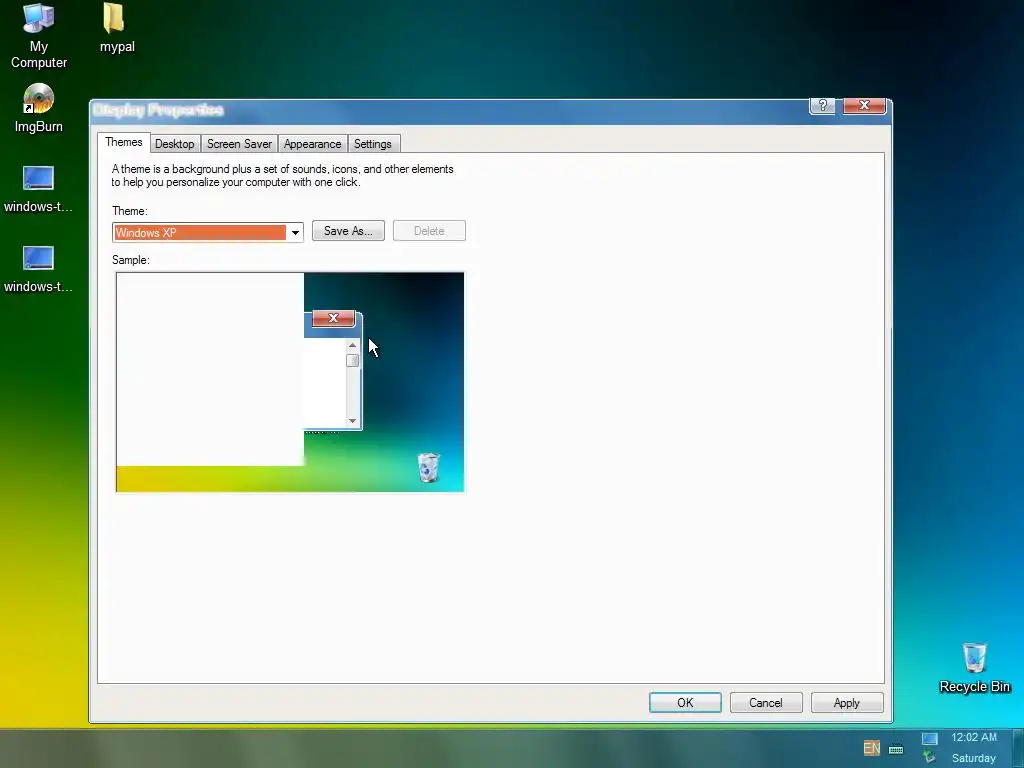Open the Settings tab
Viewport: 1024px width, 768px height.
click(372, 144)
